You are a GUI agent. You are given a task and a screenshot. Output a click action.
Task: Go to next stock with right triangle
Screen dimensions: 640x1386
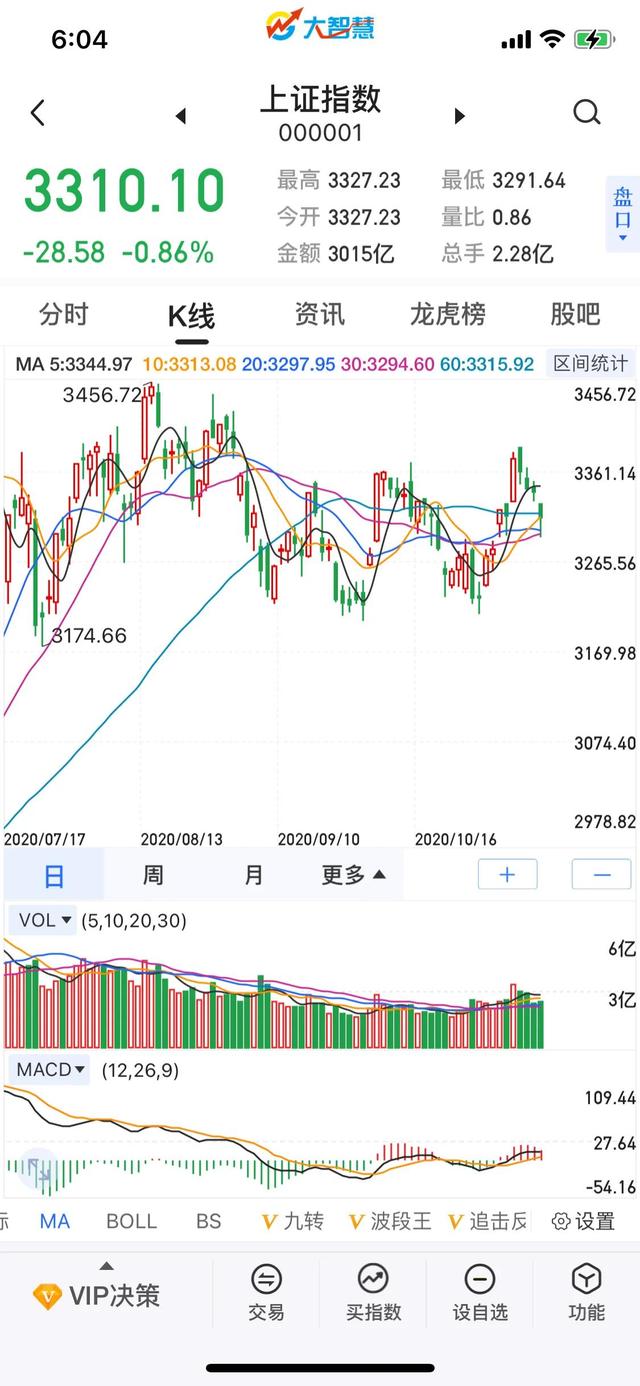pos(460,116)
